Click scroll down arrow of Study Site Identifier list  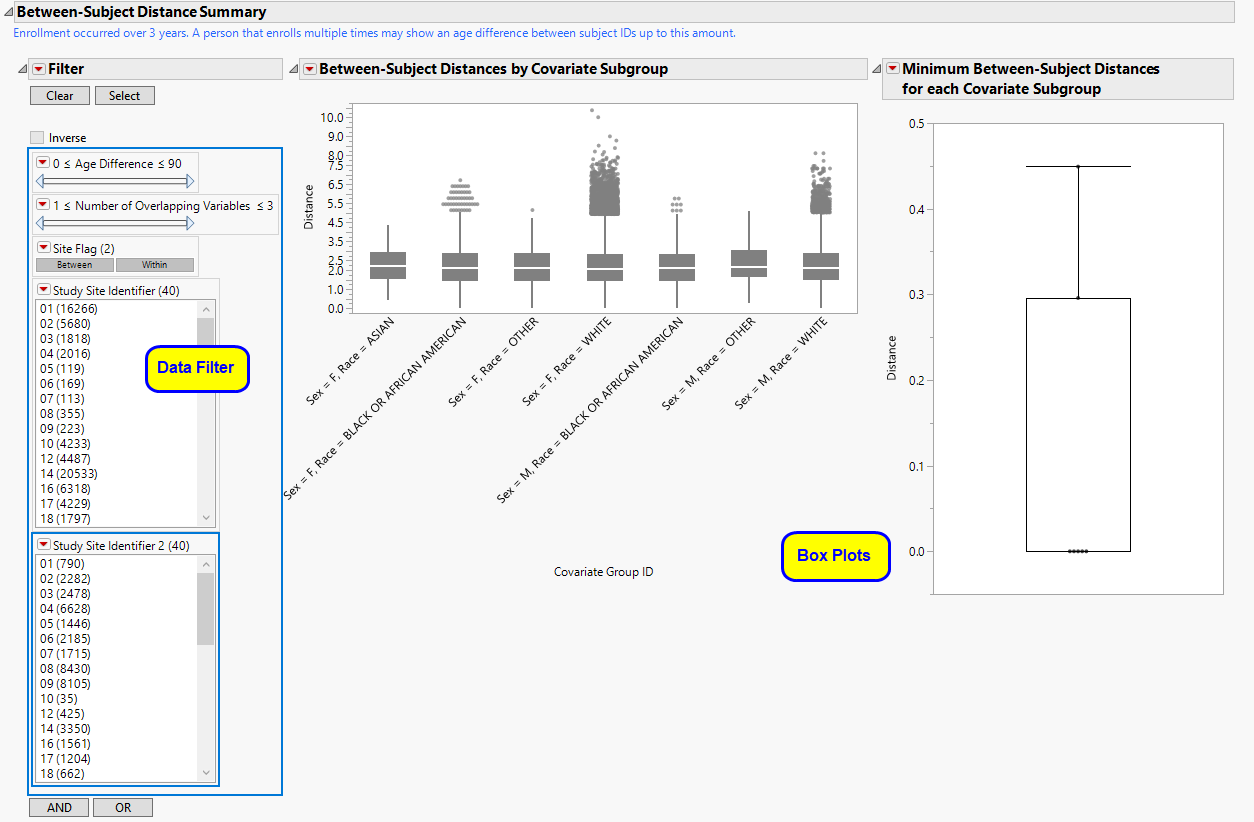pyautogui.click(x=206, y=518)
